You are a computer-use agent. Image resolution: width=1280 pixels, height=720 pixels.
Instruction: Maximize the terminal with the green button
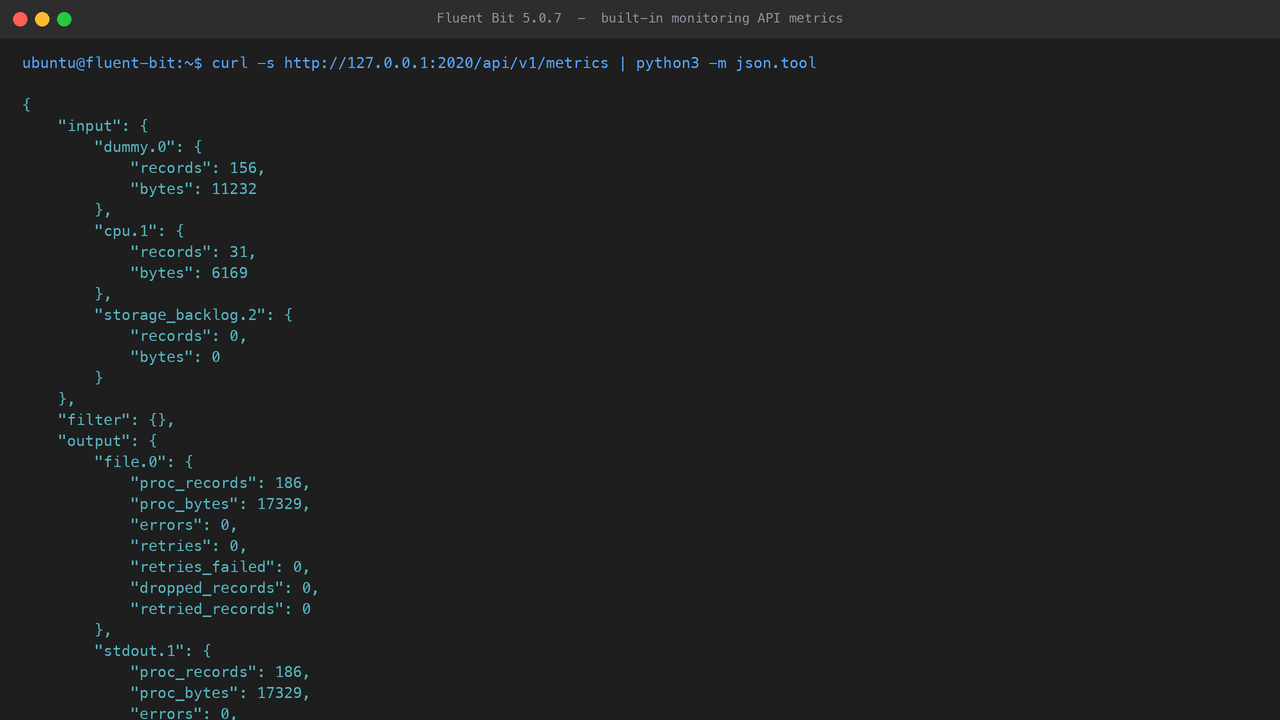point(64,19)
